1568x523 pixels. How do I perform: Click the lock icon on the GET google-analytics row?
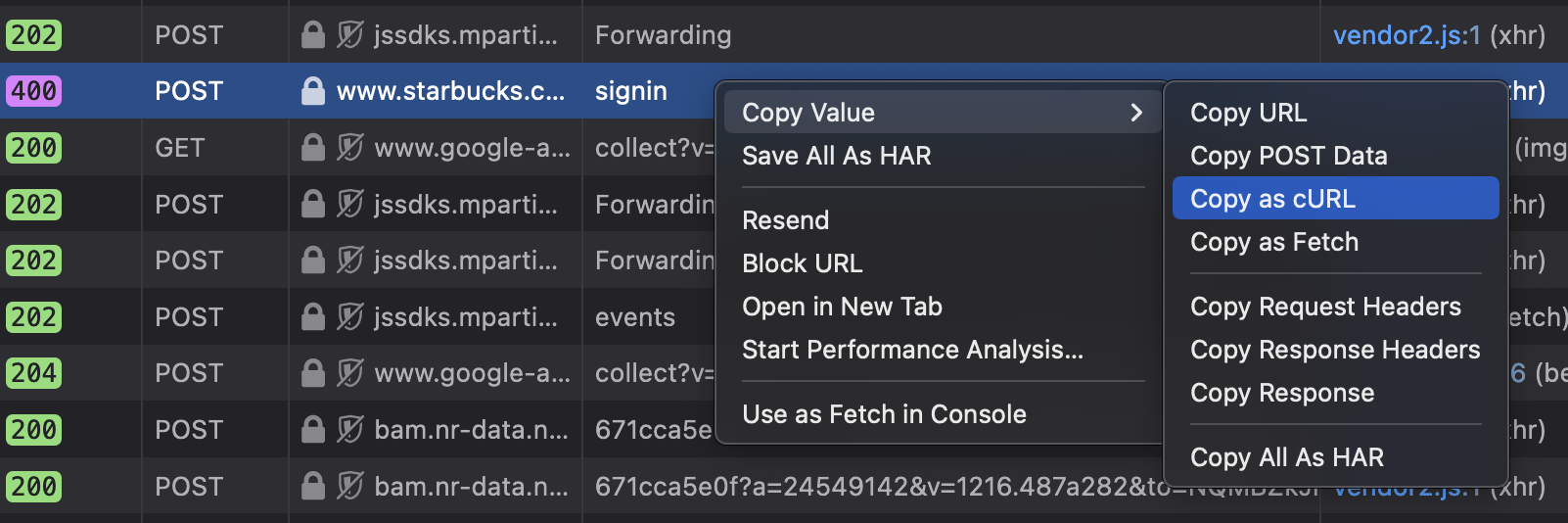tap(313, 148)
